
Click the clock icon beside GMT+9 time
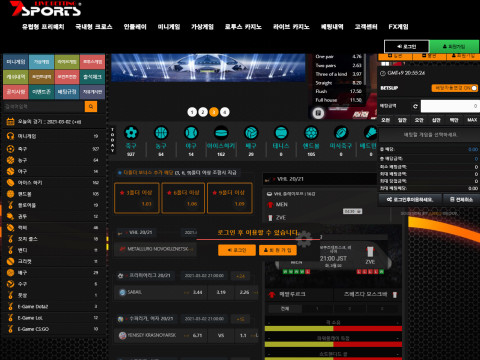pos(383,73)
